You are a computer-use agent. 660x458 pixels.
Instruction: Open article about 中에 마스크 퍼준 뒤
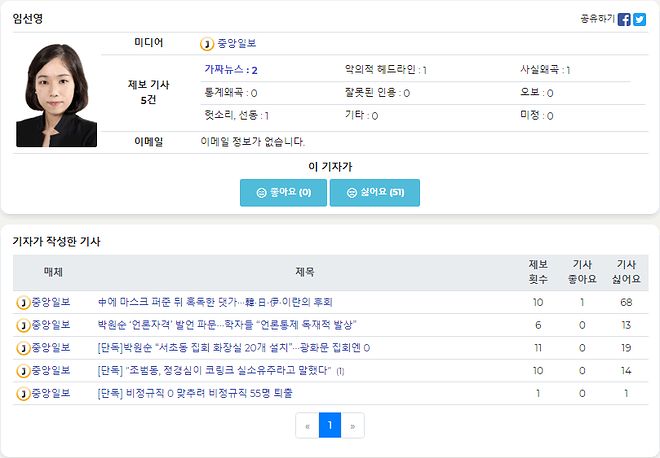point(215,302)
